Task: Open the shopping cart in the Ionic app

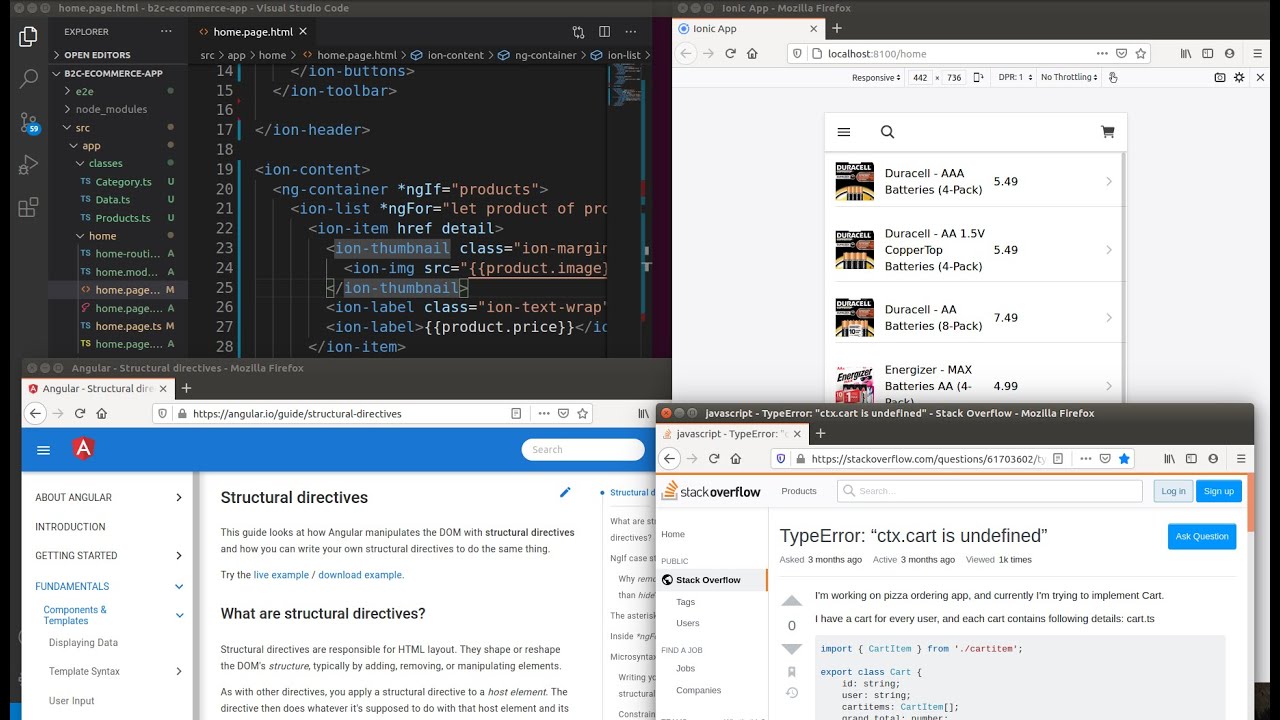Action: point(1107,132)
